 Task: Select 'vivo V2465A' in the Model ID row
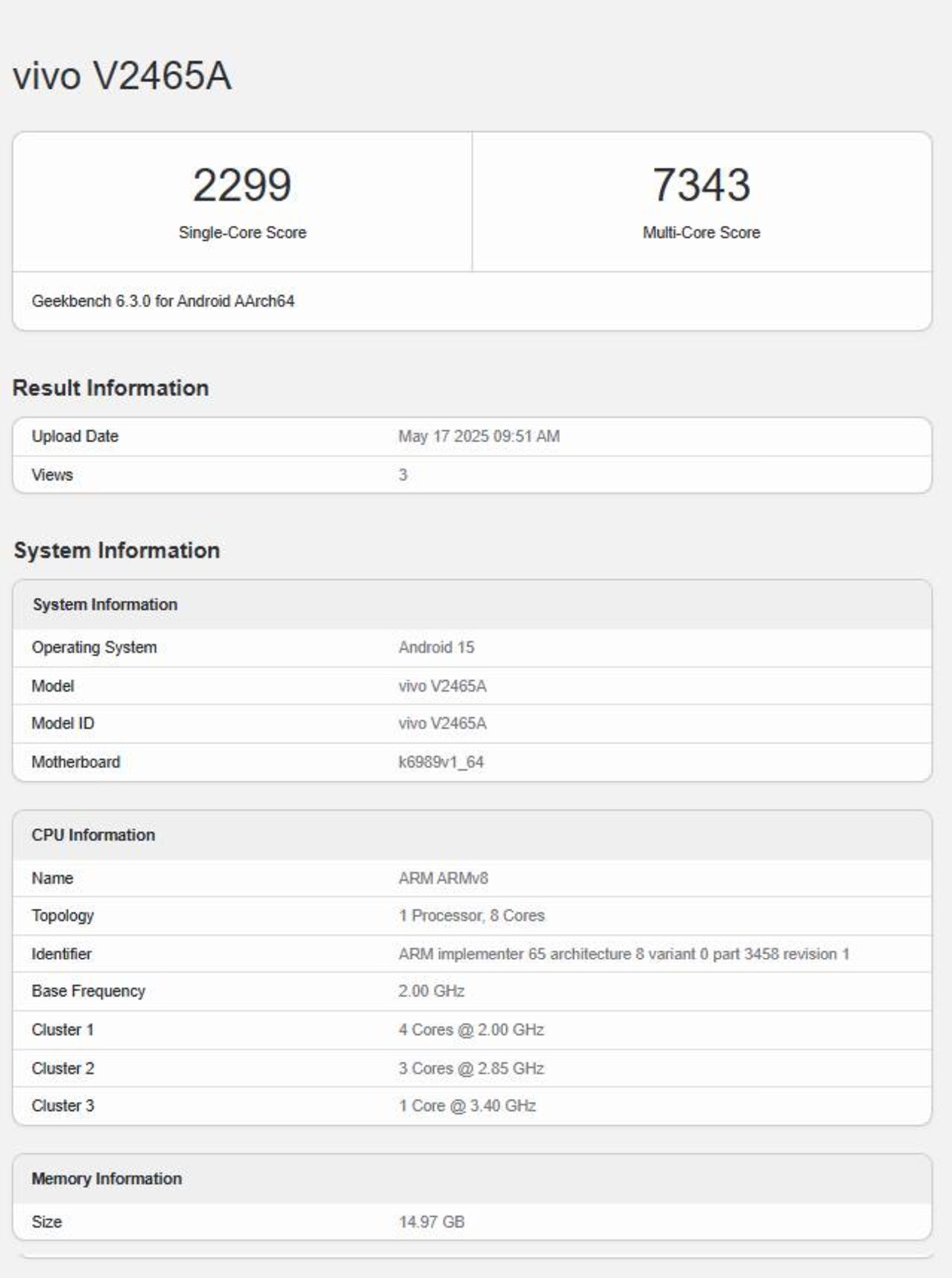click(x=442, y=723)
